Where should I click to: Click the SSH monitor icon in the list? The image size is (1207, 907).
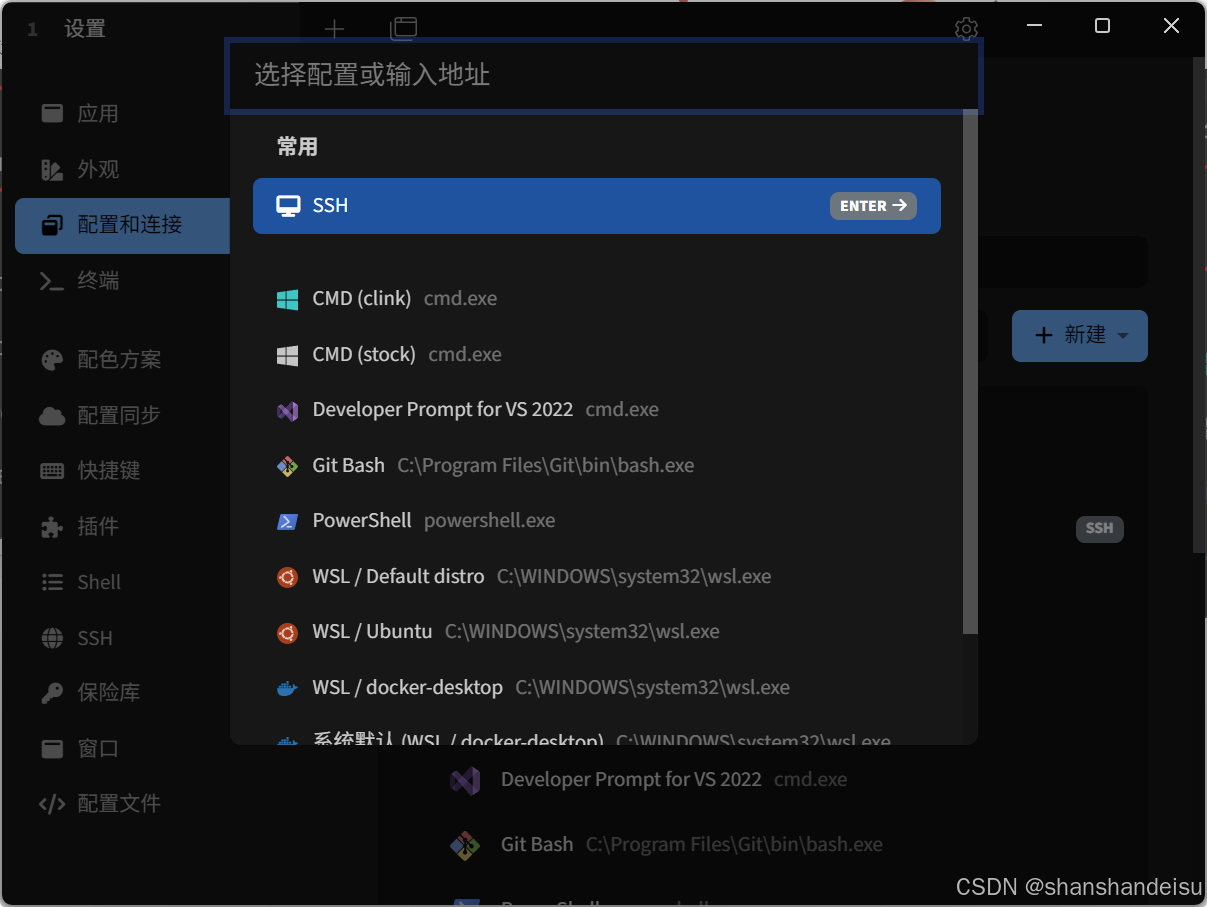click(x=288, y=206)
